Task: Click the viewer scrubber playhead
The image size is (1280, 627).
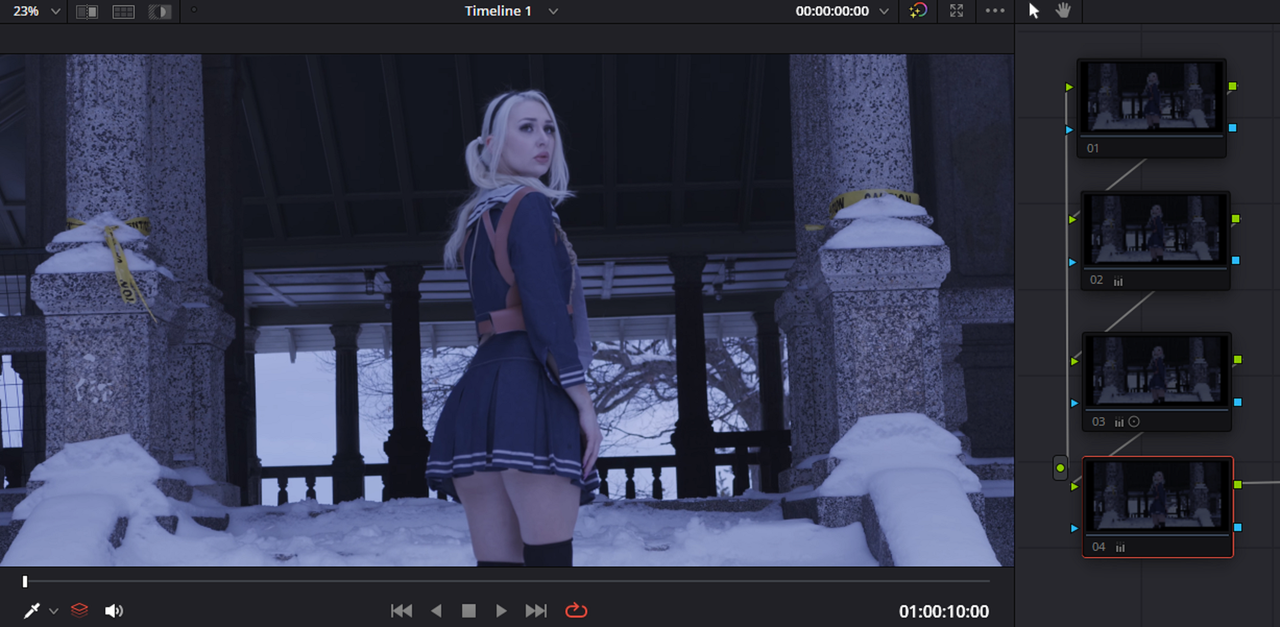Action: point(25,581)
